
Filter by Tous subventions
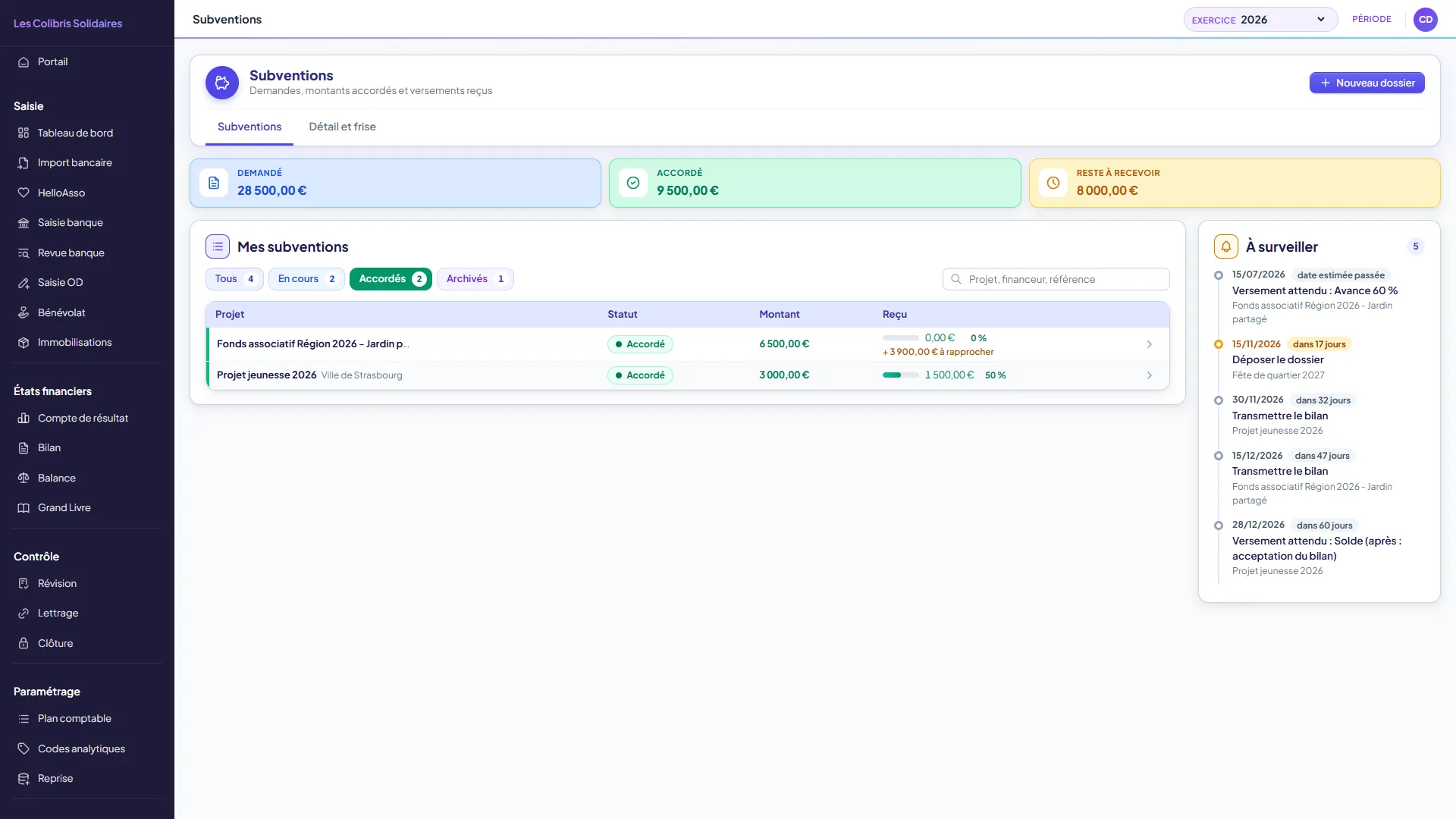click(234, 279)
